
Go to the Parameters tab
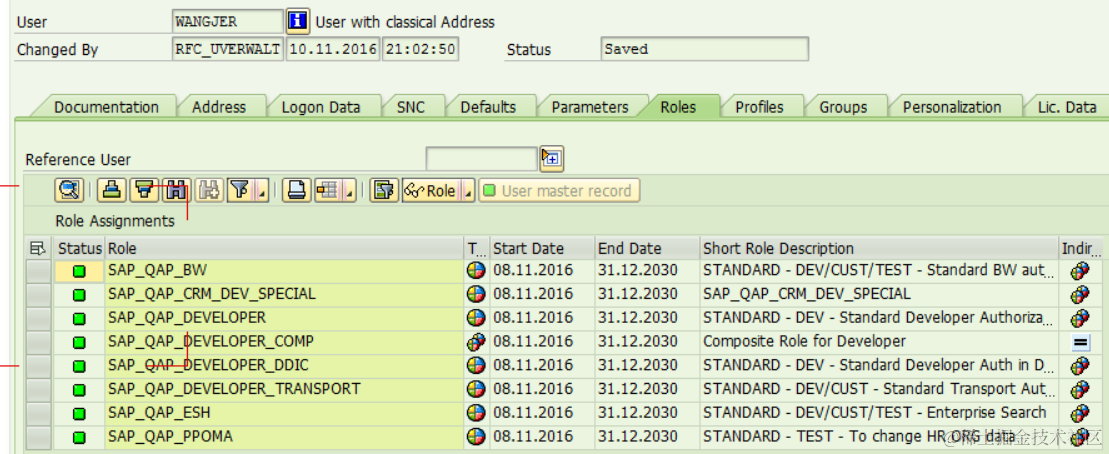click(590, 107)
